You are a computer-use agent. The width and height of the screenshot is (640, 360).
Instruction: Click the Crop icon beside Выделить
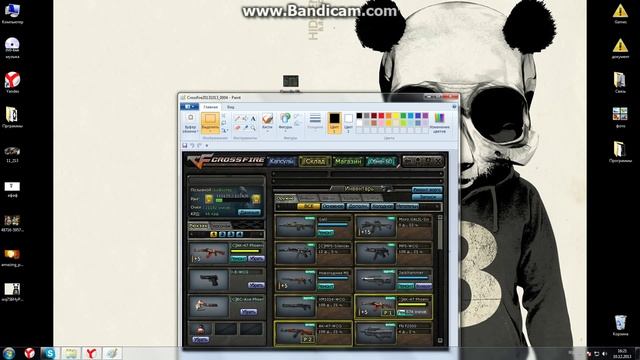pos(224,116)
